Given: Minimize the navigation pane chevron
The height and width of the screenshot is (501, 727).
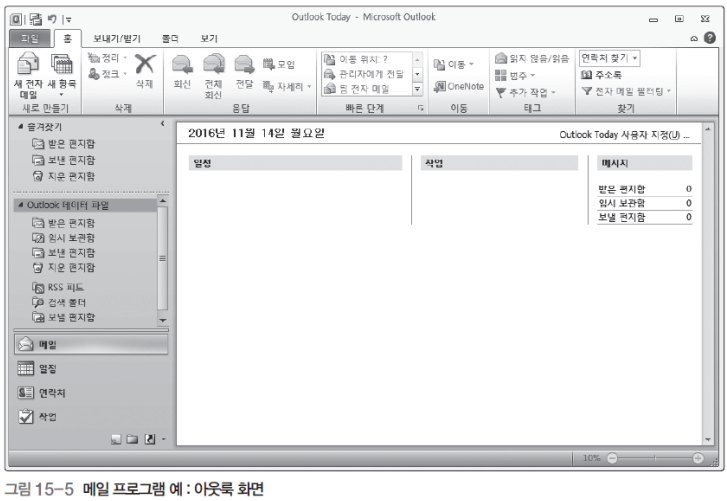Looking at the screenshot, I should (x=162, y=124).
